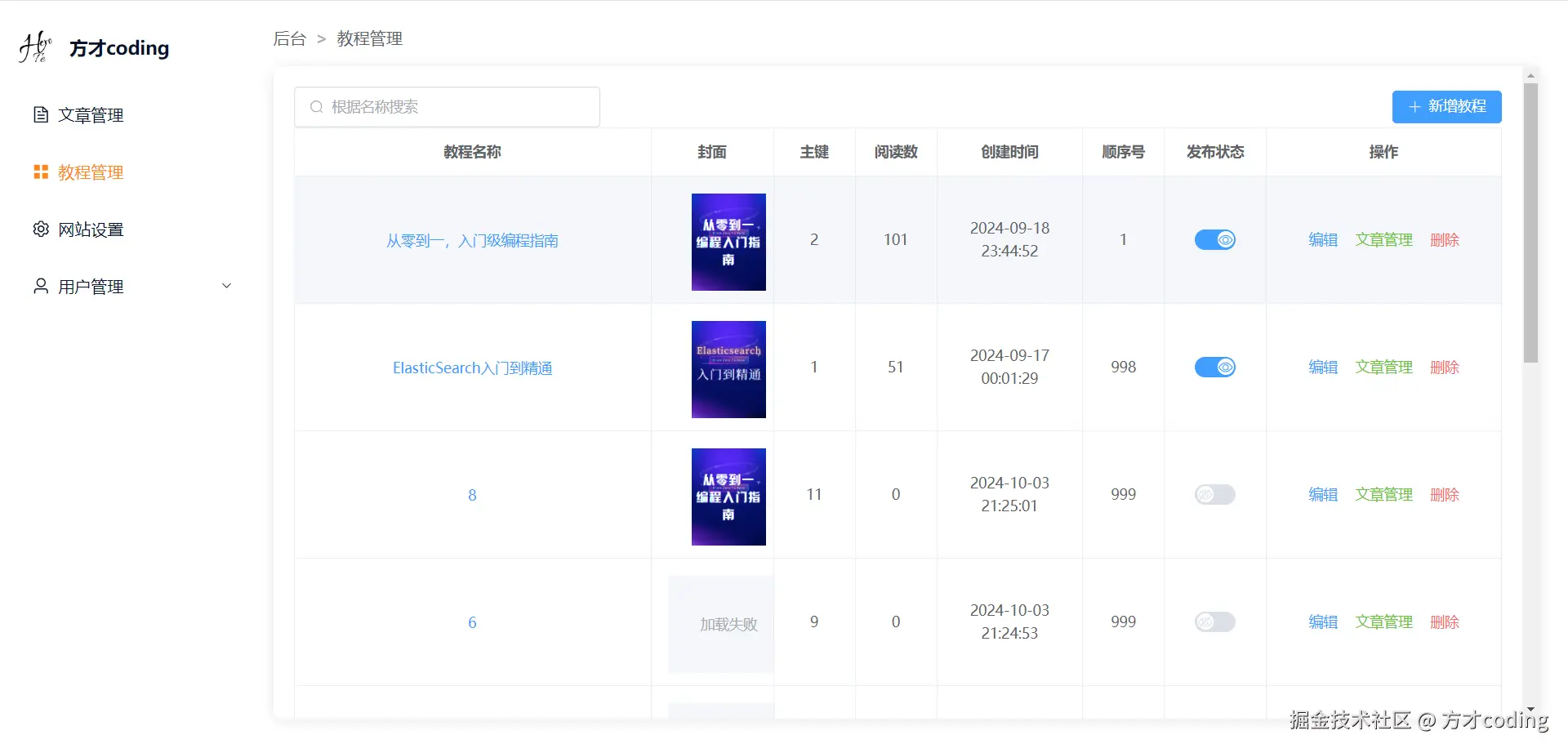Viewport: 1568px width, 753px height.
Task: Click 加载失败 cover placeholder of tutorial 6
Action: [721, 625]
